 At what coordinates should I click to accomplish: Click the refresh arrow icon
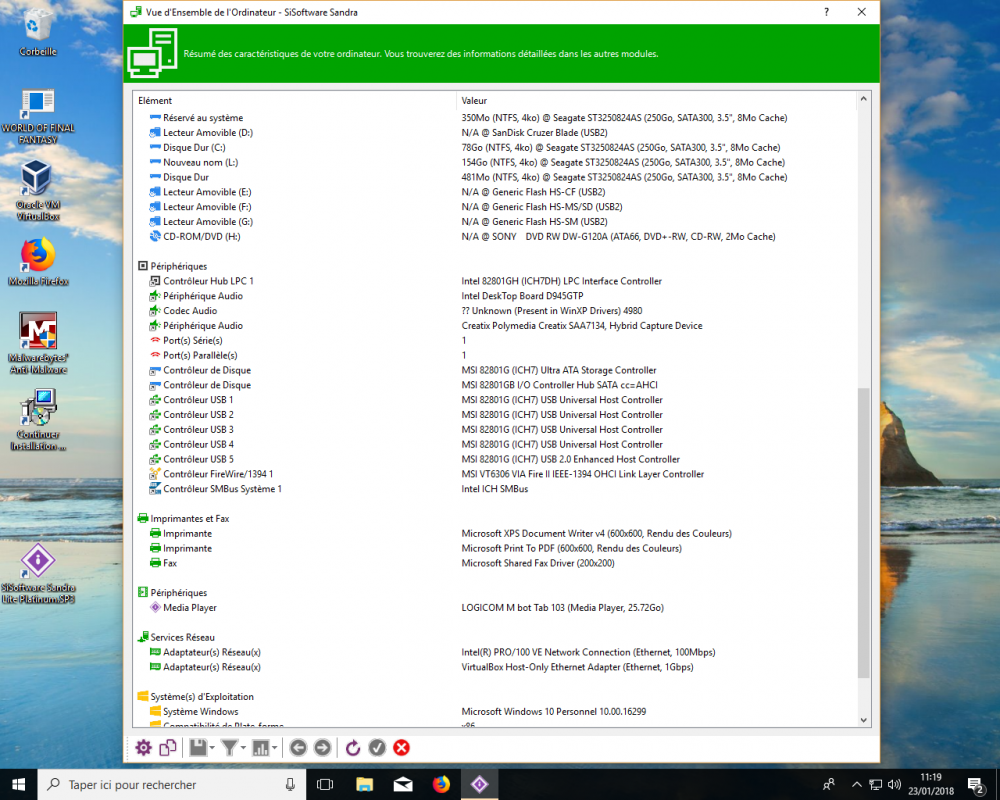coord(353,747)
